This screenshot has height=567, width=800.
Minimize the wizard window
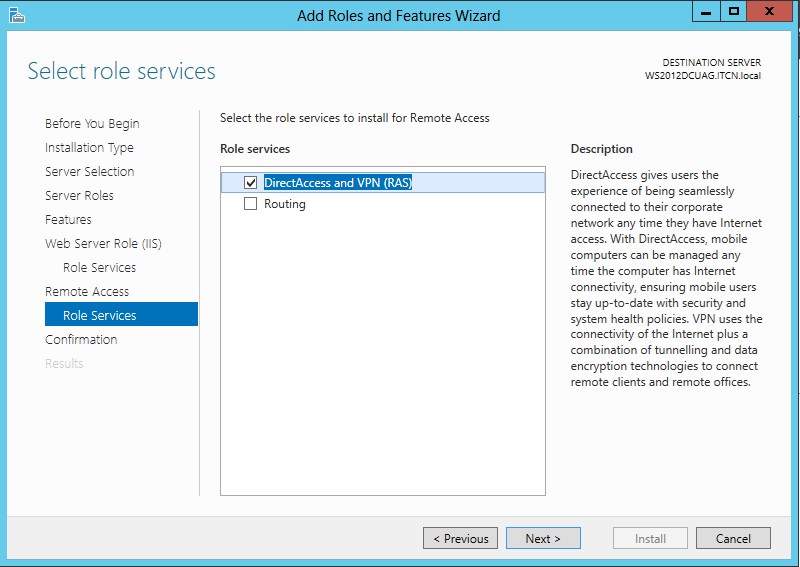coord(706,12)
